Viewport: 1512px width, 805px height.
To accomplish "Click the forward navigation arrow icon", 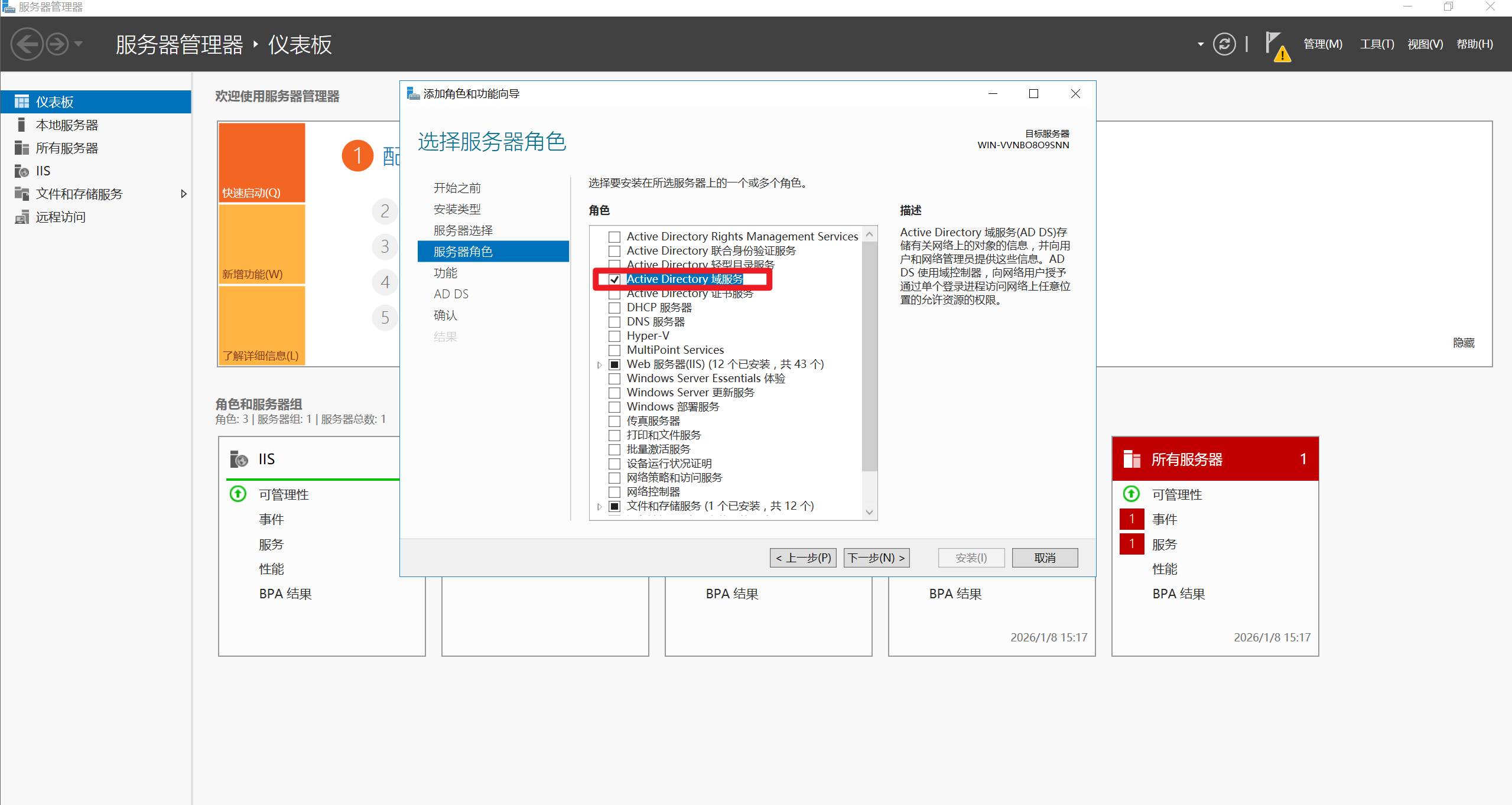I will [x=57, y=44].
